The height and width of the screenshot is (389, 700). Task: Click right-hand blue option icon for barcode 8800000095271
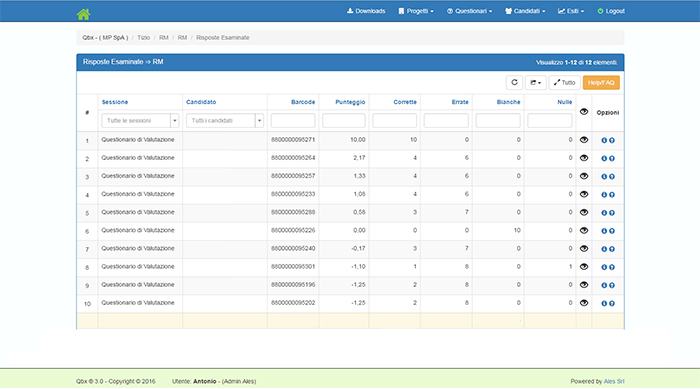(612, 140)
